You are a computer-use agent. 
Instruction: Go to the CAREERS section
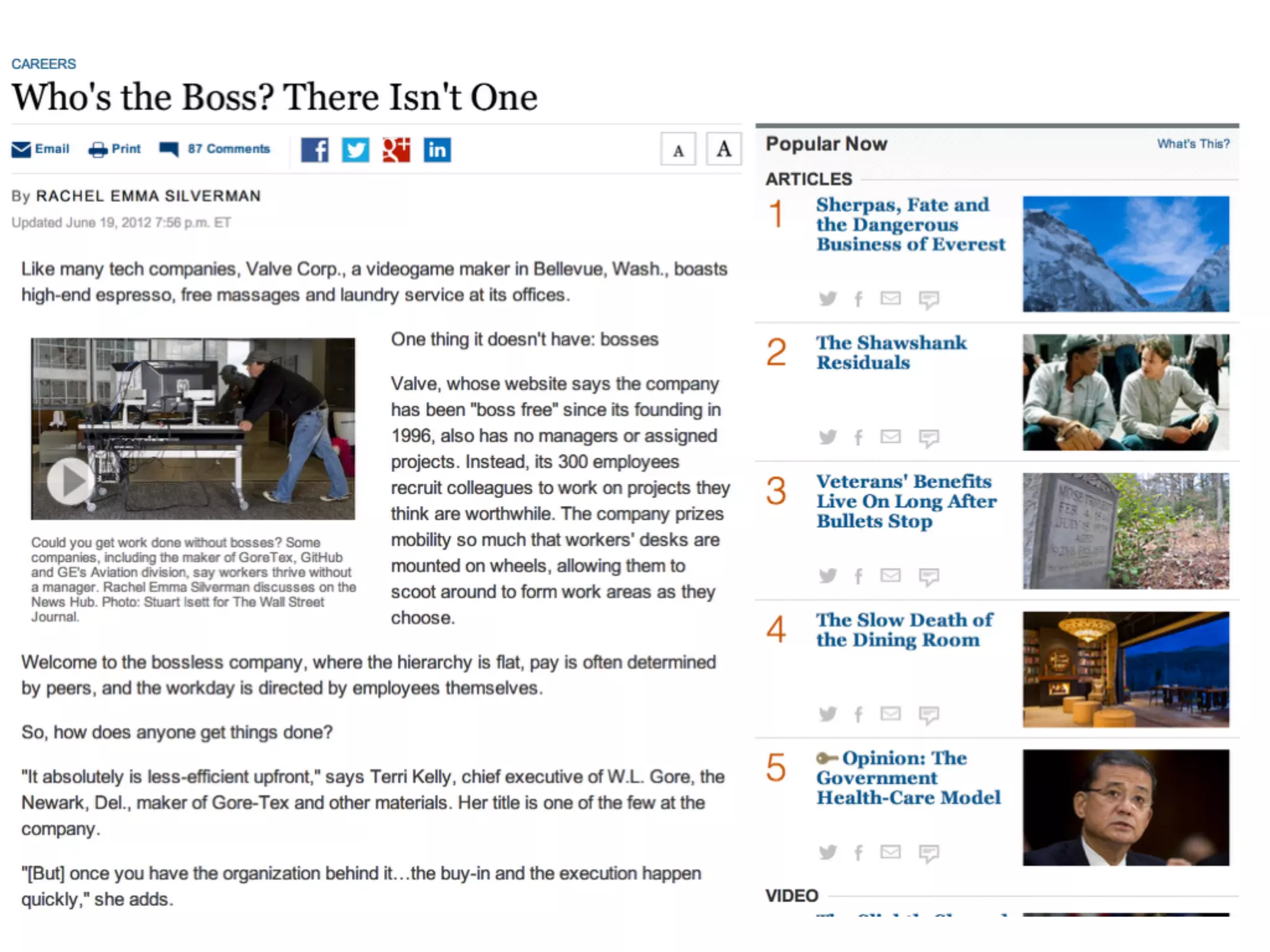pos(43,64)
